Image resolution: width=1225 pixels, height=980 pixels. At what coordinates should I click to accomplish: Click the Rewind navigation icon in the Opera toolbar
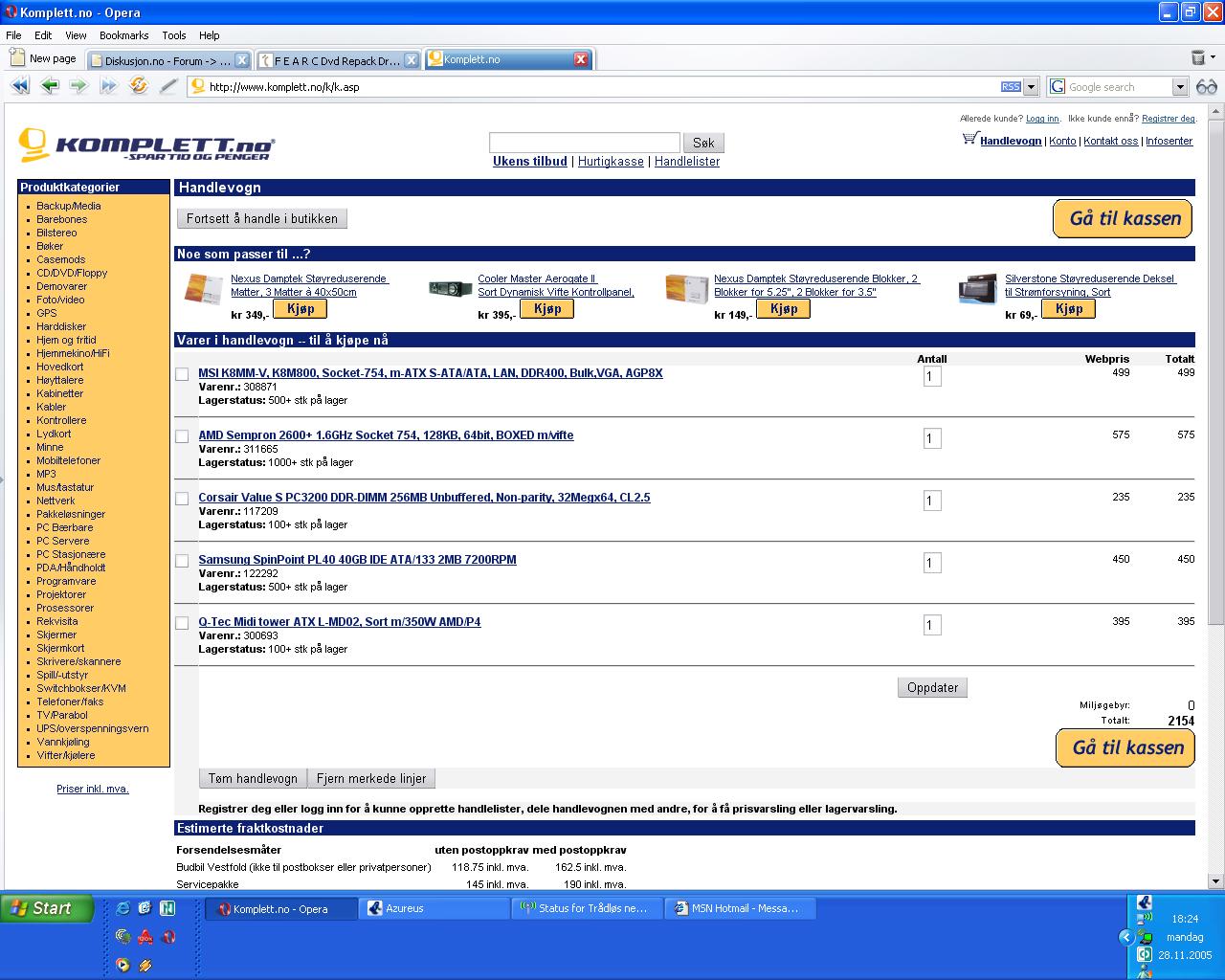point(20,86)
